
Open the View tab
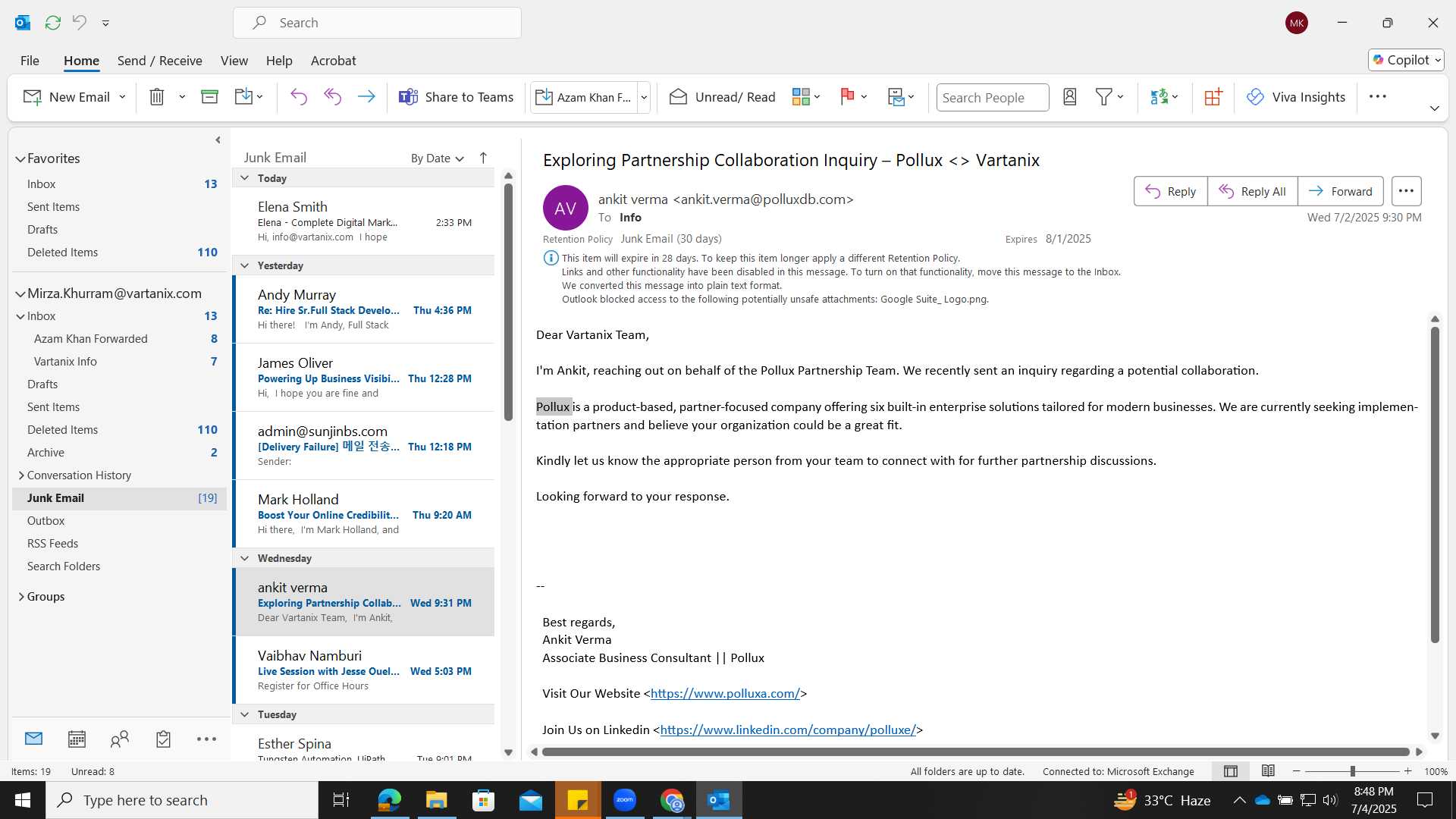(x=234, y=61)
